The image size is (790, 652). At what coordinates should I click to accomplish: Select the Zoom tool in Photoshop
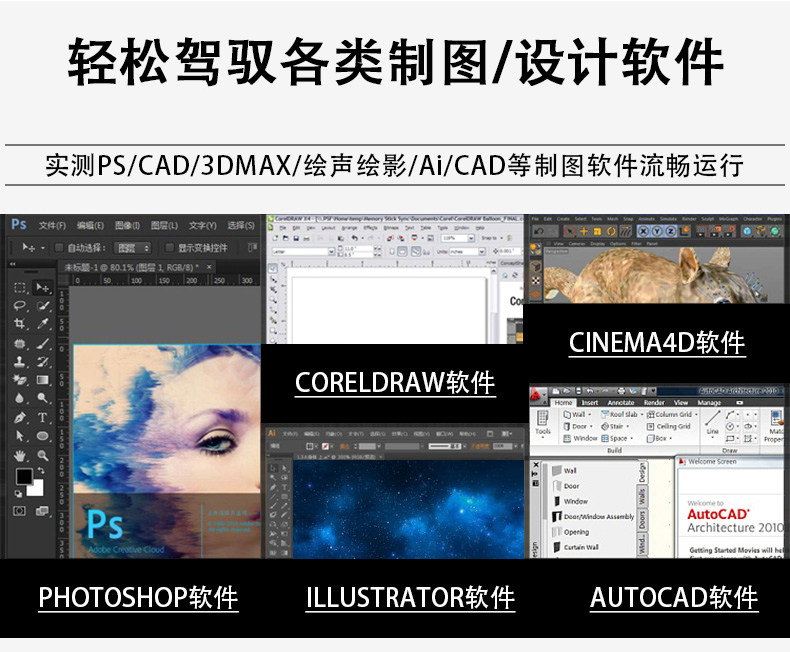click(x=43, y=455)
